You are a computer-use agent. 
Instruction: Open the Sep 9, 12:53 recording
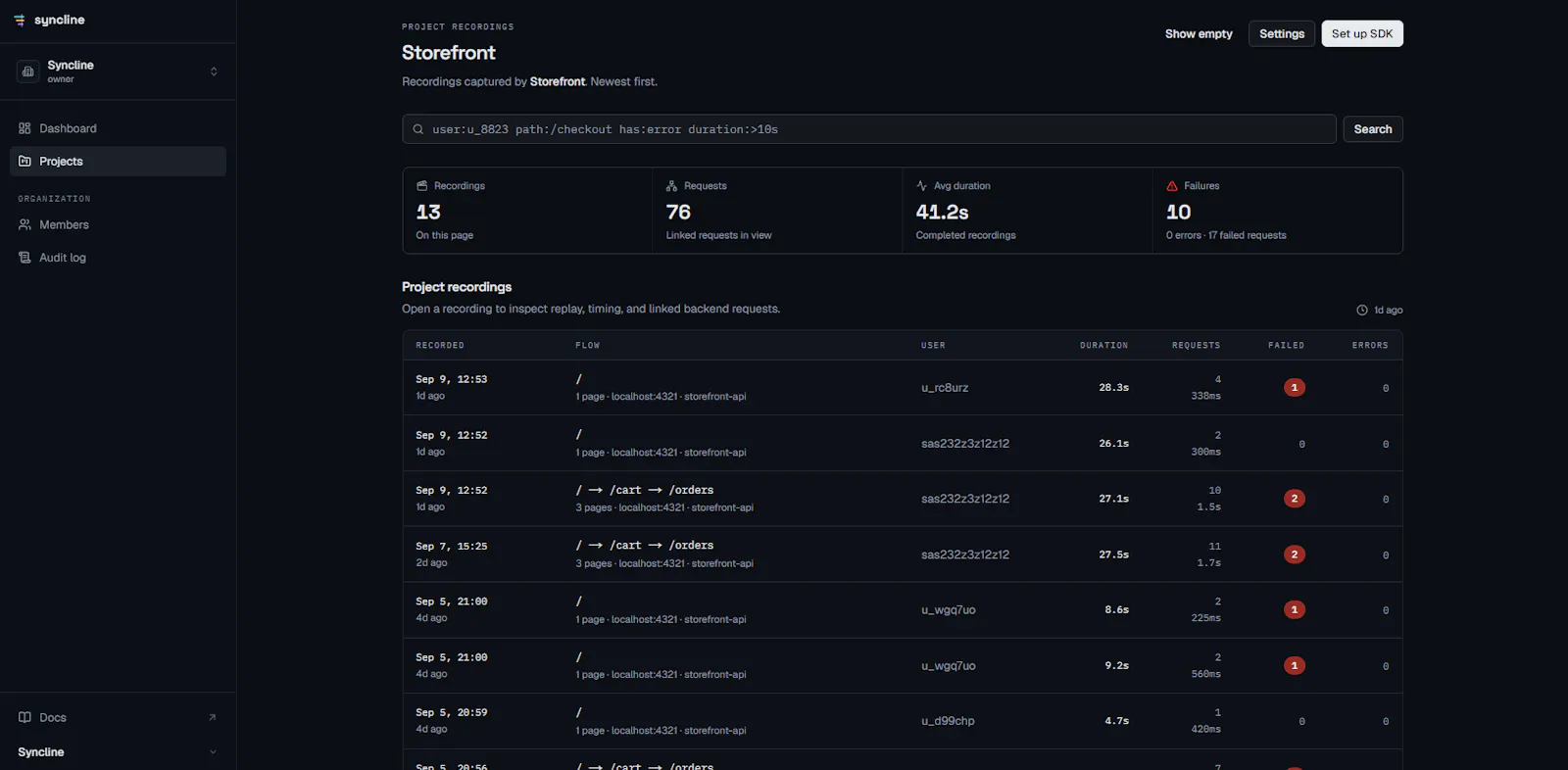coord(903,388)
